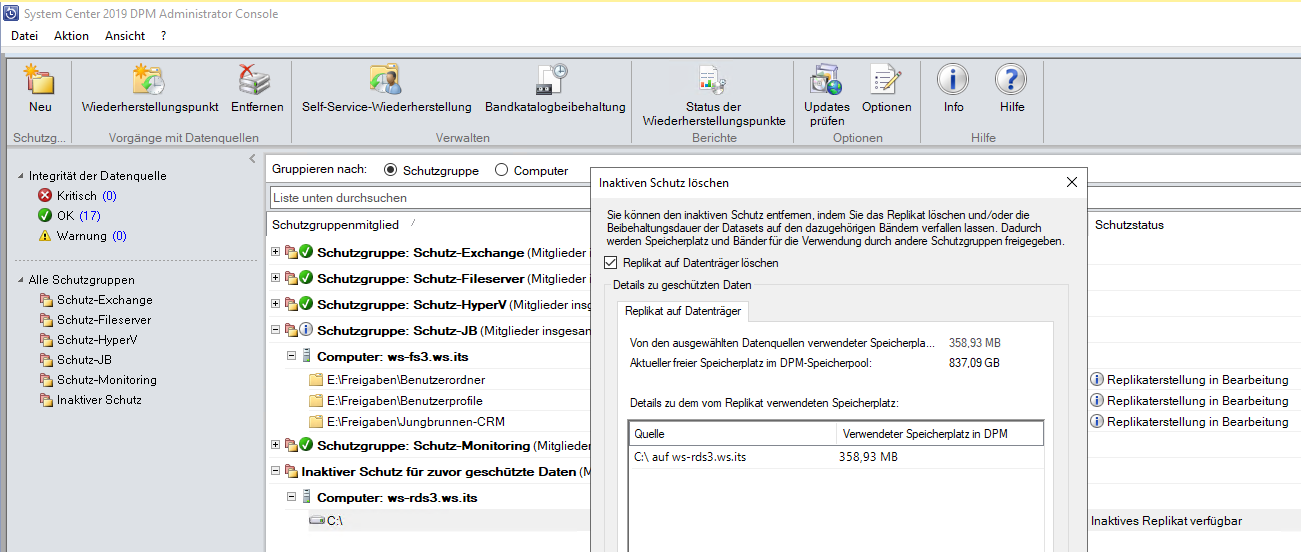Open Bandkatalogbeibehaltung settings
This screenshot has height=552, width=1301.
tap(552, 80)
